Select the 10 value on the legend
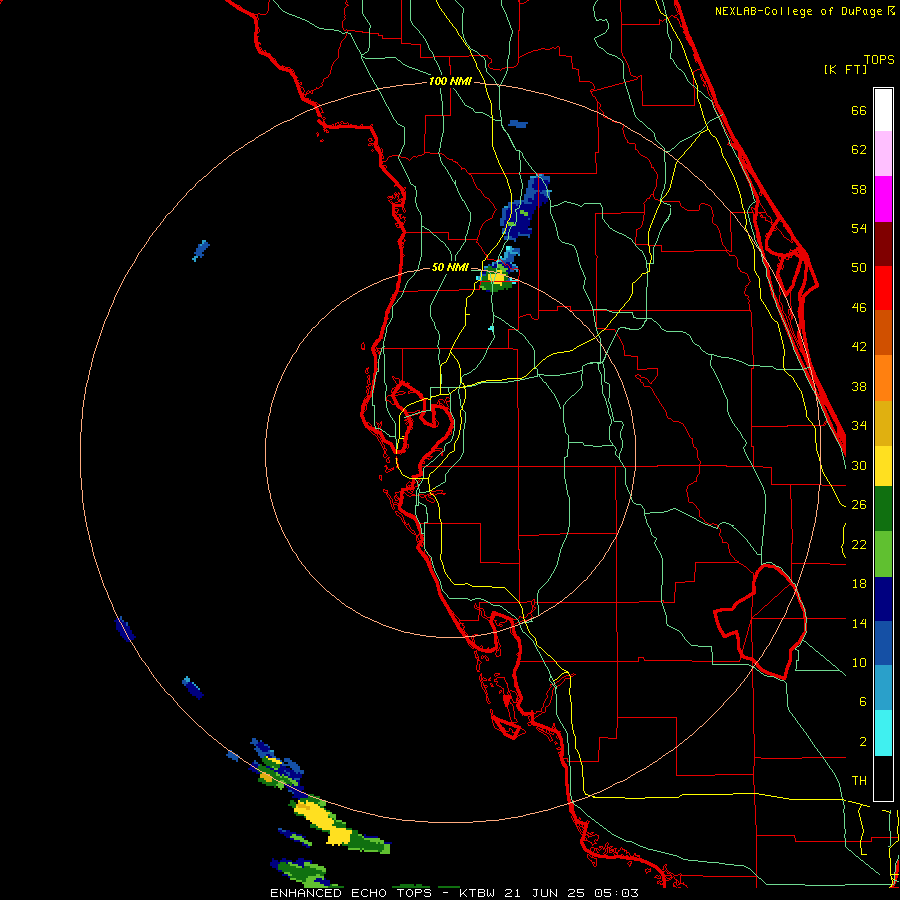 point(859,663)
